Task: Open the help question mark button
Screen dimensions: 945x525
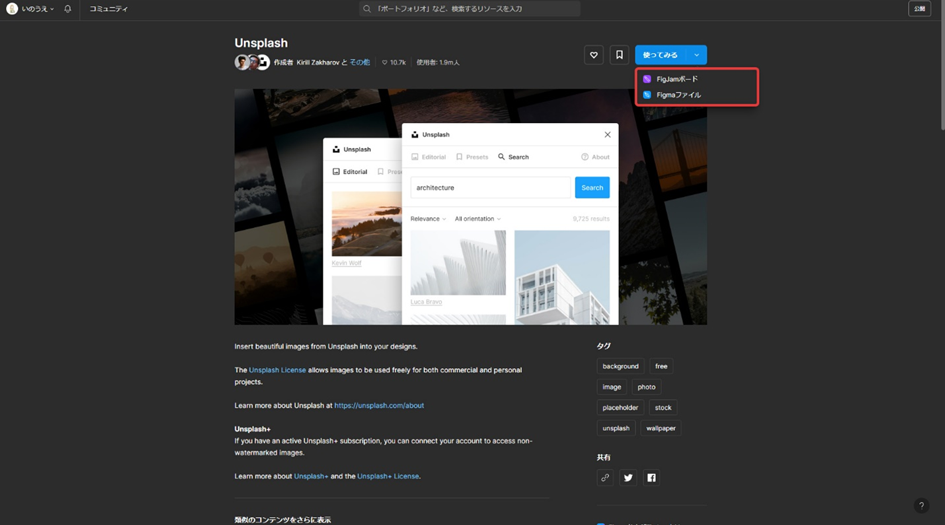Action: pyautogui.click(x=921, y=506)
